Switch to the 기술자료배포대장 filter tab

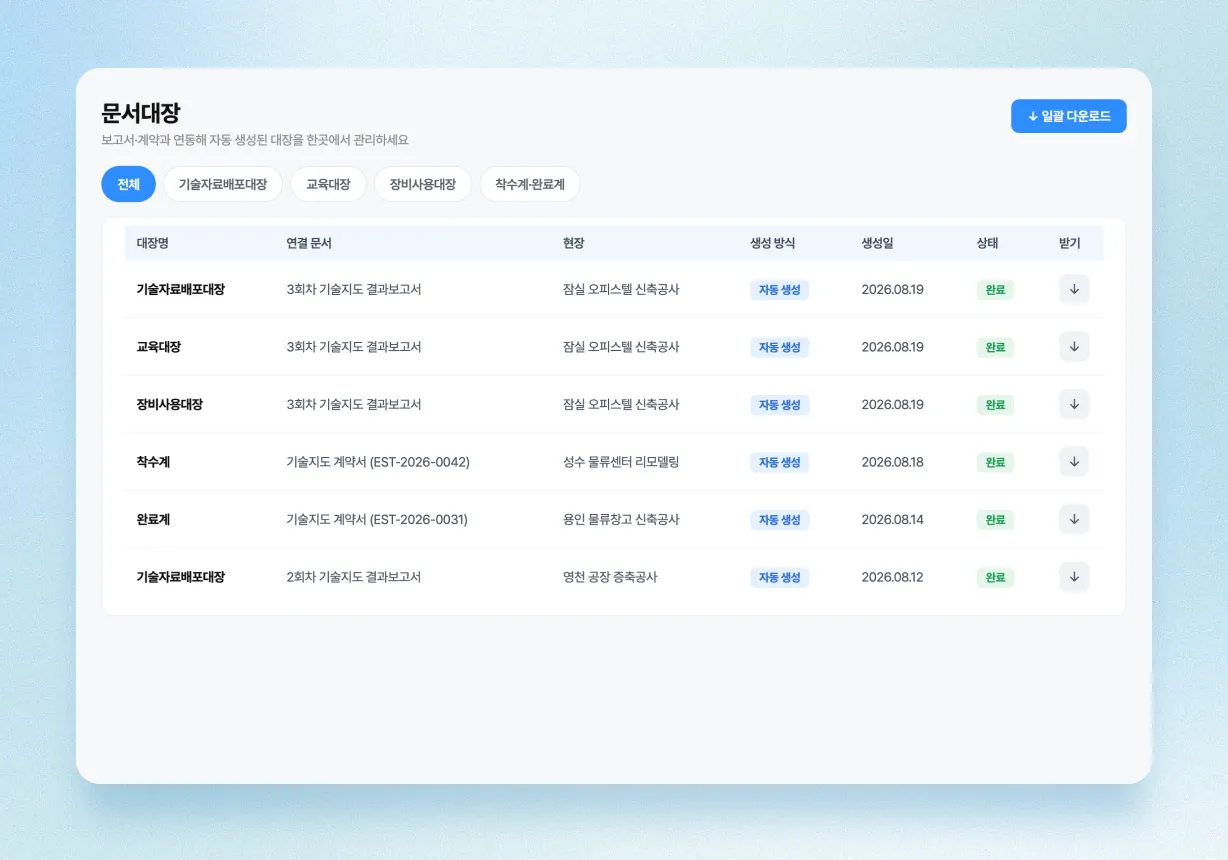click(x=223, y=184)
